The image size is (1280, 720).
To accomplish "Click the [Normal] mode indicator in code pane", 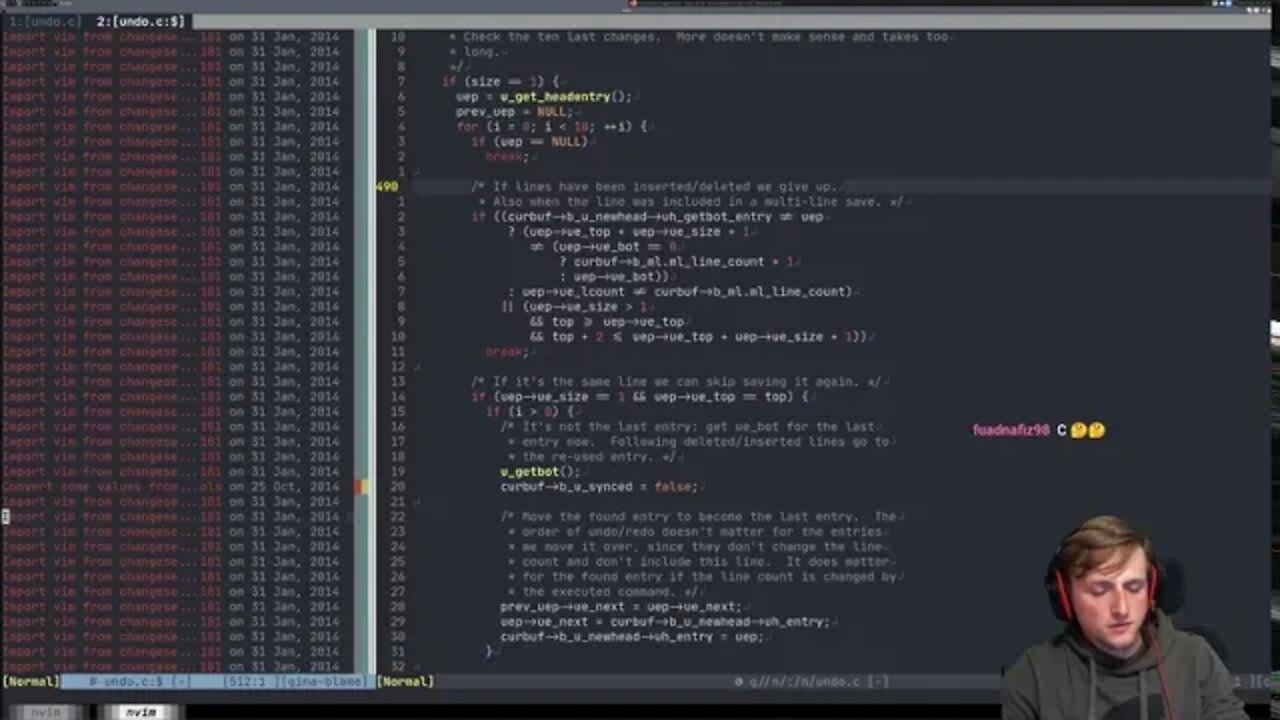I will (x=405, y=681).
